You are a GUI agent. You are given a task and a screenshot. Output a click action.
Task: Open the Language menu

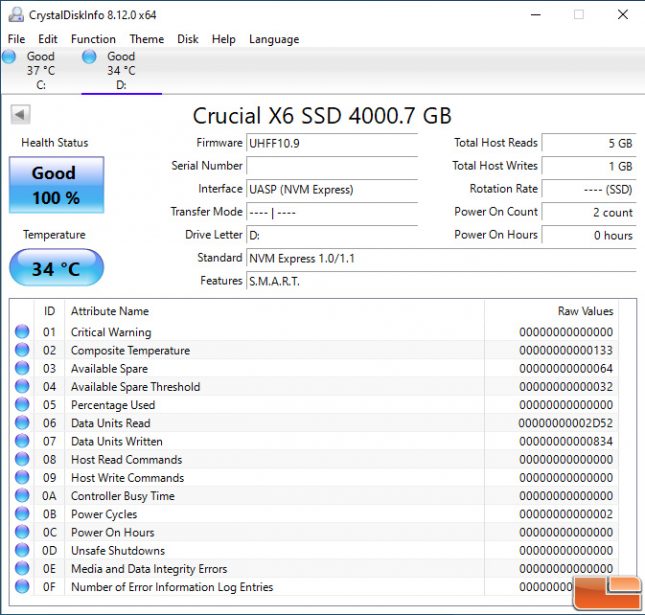[x=274, y=39]
